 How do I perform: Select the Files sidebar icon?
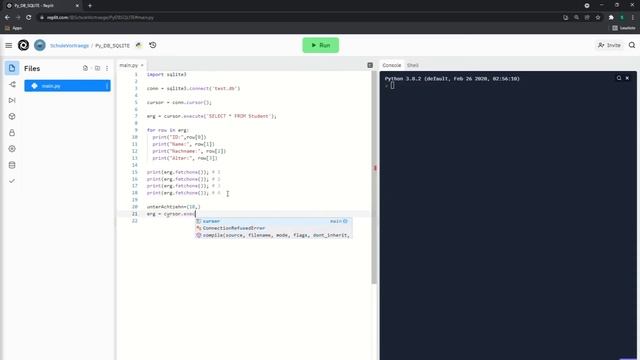12,68
